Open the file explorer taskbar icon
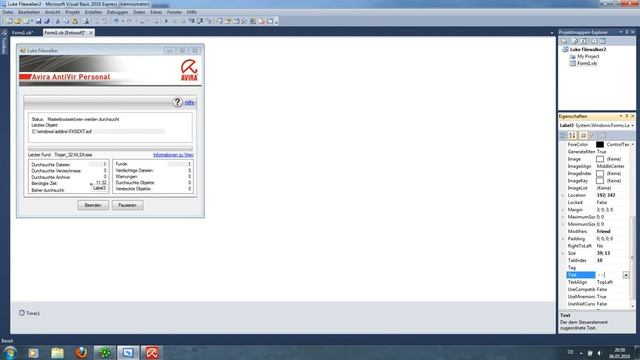Viewport: 640px width, 360px height. click(57, 352)
